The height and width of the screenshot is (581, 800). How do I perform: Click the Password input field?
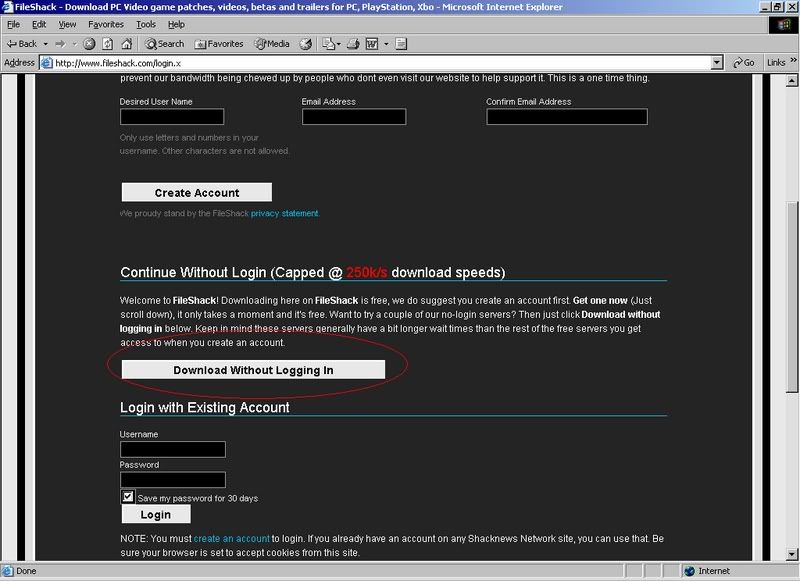[172, 479]
